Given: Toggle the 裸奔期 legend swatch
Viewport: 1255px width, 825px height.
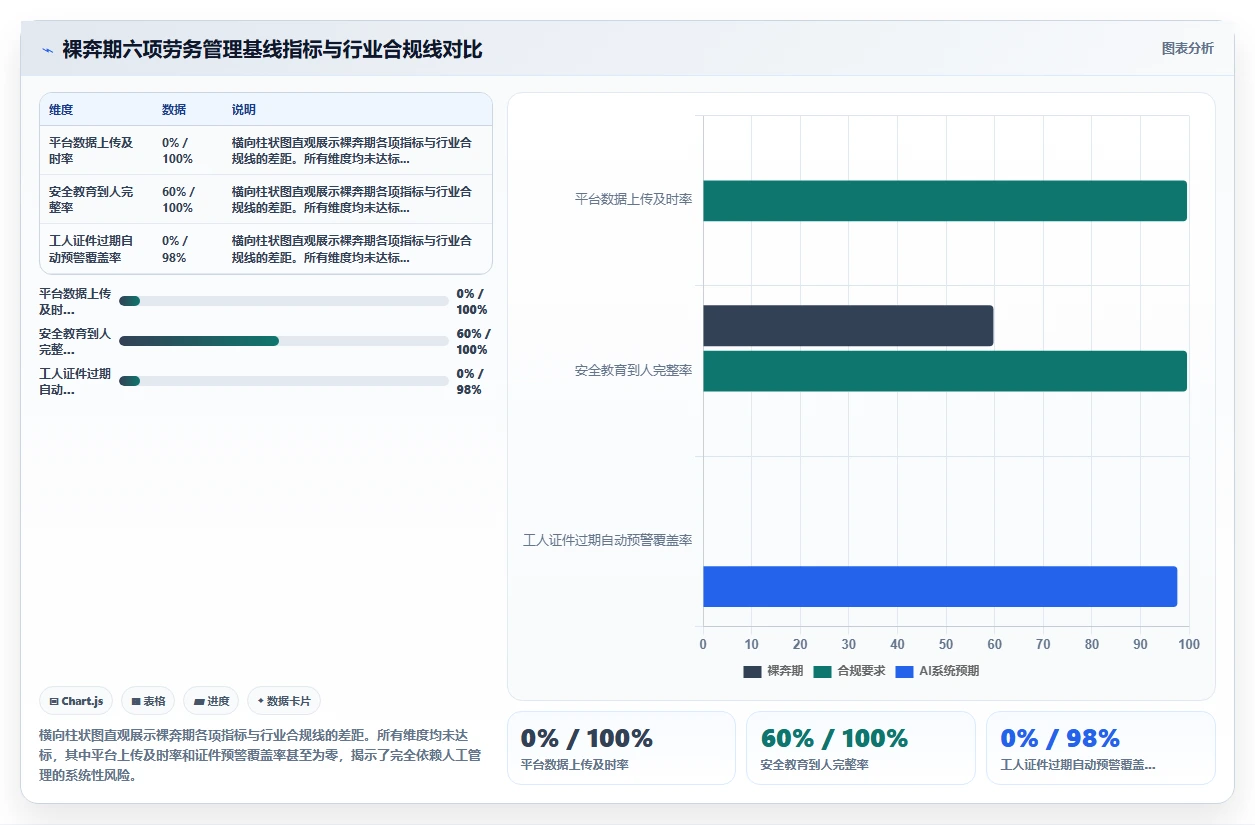Looking at the screenshot, I should (x=752, y=671).
